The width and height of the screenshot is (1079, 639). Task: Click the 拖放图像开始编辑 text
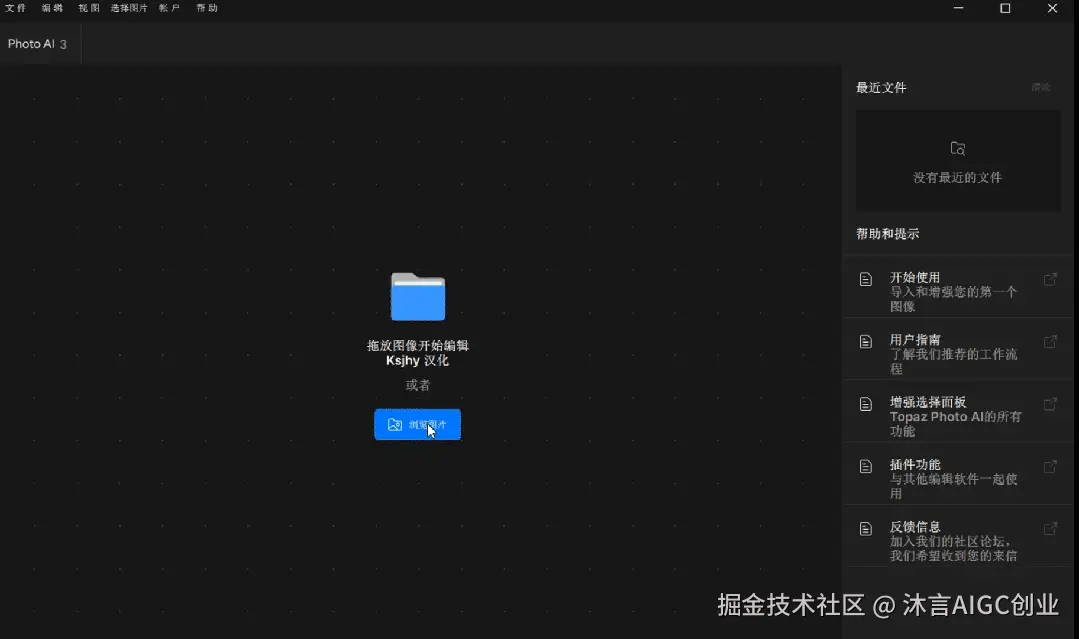click(x=418, y=345)
